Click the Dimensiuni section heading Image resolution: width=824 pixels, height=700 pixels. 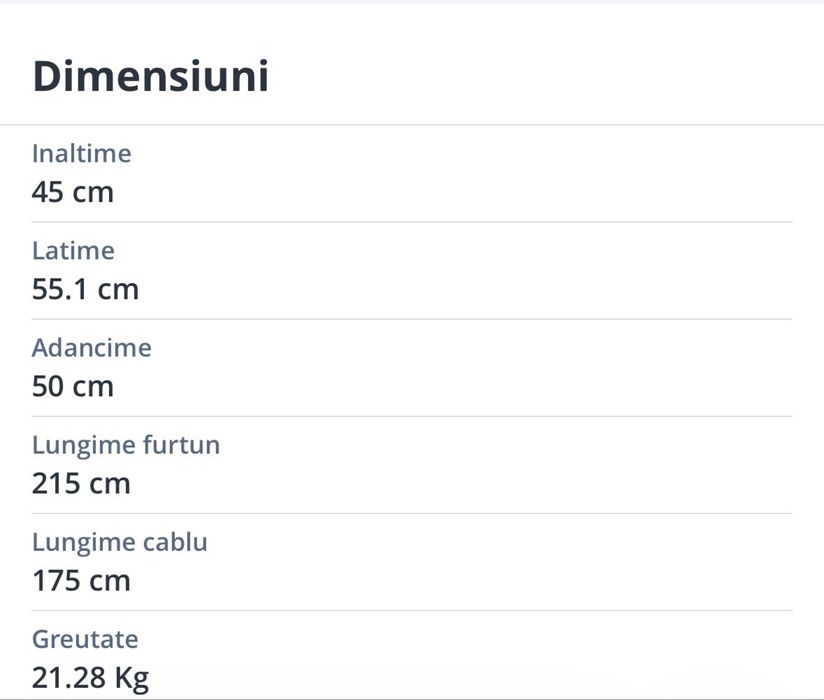click(150, 76)
